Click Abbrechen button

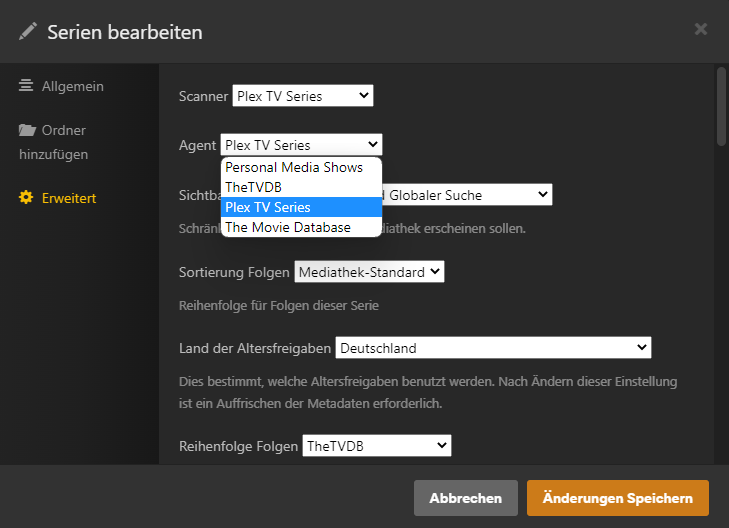466,498
